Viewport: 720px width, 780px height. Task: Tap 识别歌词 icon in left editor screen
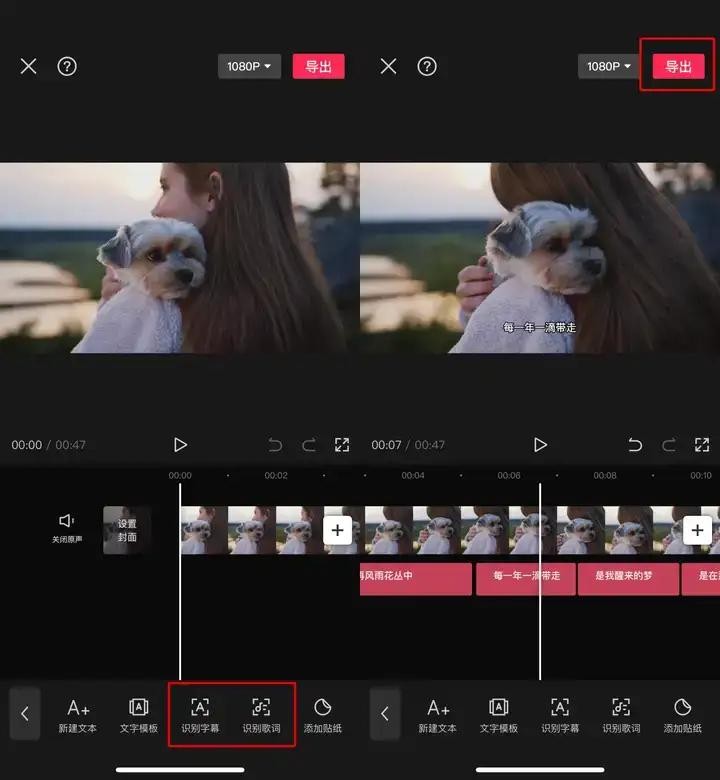tap(261, 714)
